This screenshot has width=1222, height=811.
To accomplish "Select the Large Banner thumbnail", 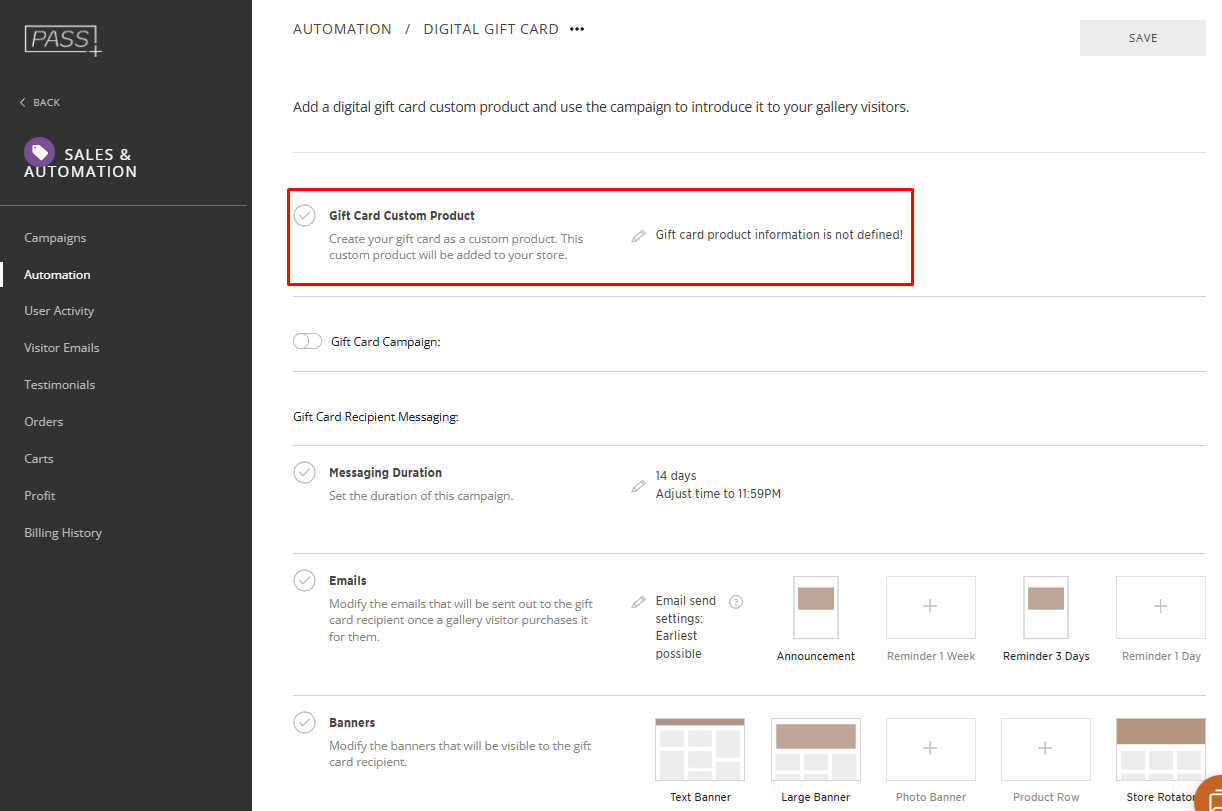I will pos(815,749).
